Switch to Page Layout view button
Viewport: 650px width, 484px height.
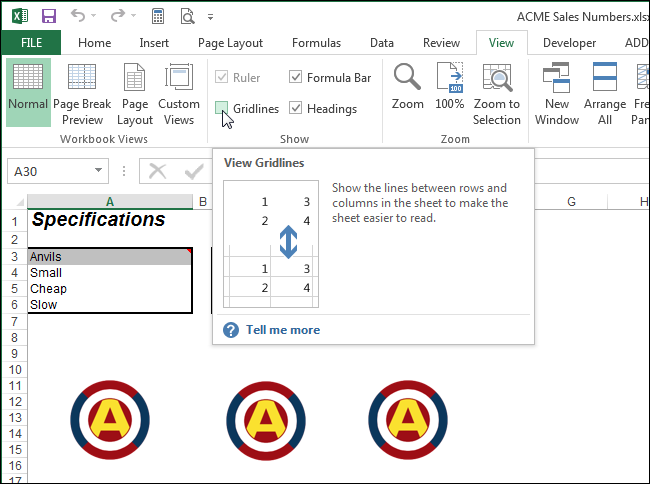click(135, 94)
